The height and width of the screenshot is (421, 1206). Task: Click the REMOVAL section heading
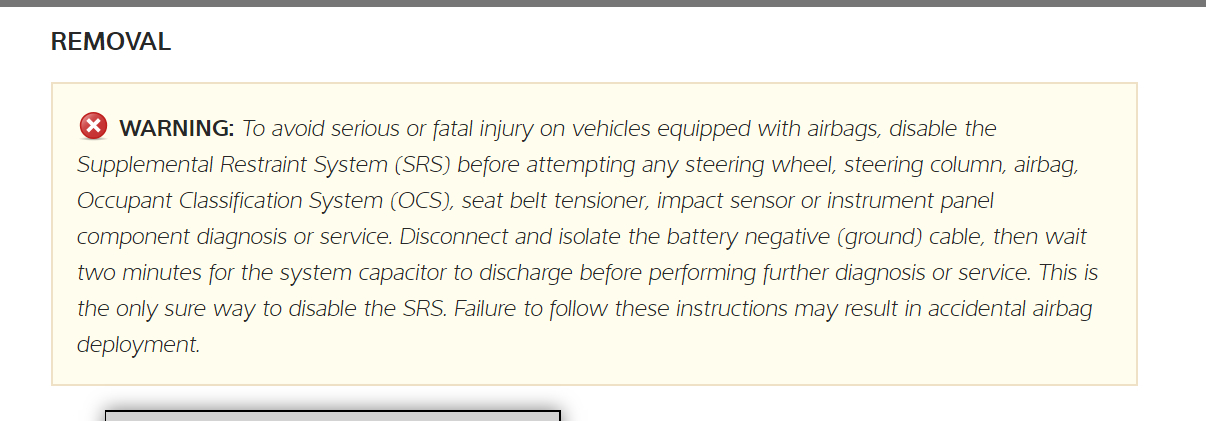(111, 42)
